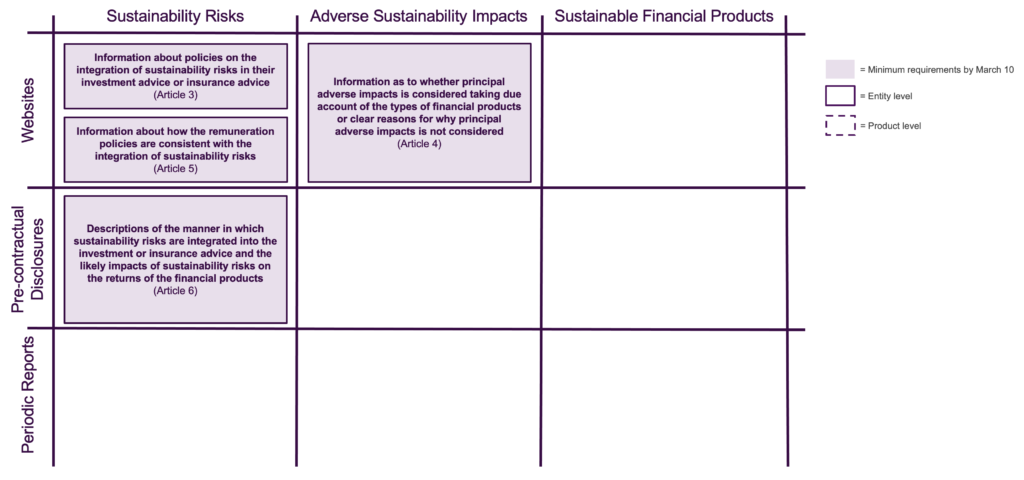
Task: Click the shaded minimum requirements legend swatch
Action: [840, 69]
